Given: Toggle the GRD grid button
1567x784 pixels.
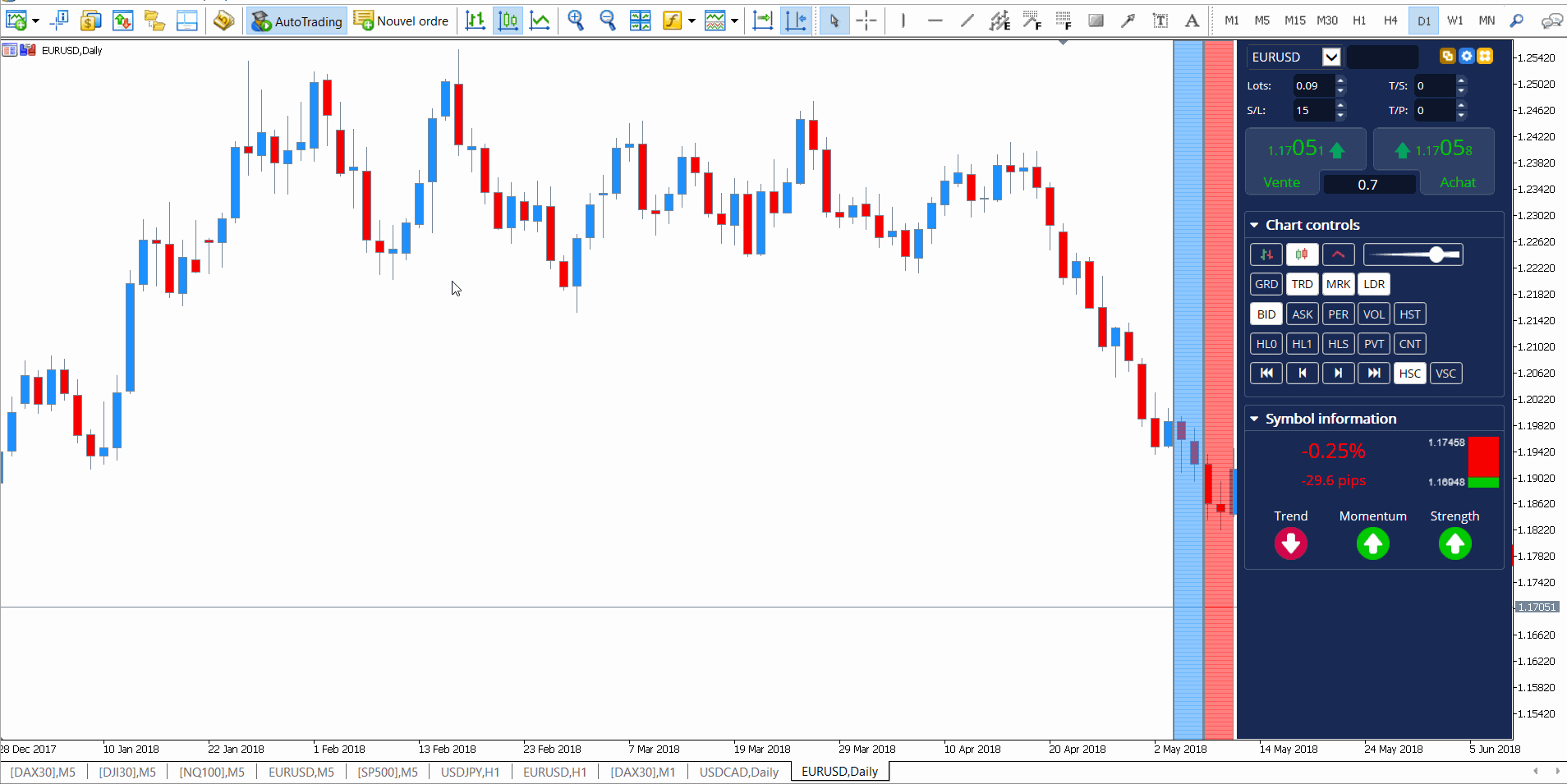Looking at the screenshot, I should pyautogui.click(x=1266, y=284).
